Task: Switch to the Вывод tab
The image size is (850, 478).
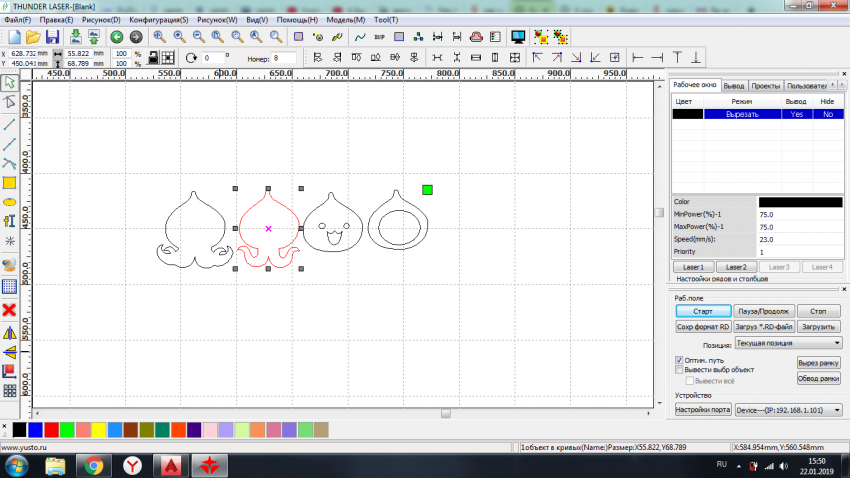Action: click(x=733, y=86)
